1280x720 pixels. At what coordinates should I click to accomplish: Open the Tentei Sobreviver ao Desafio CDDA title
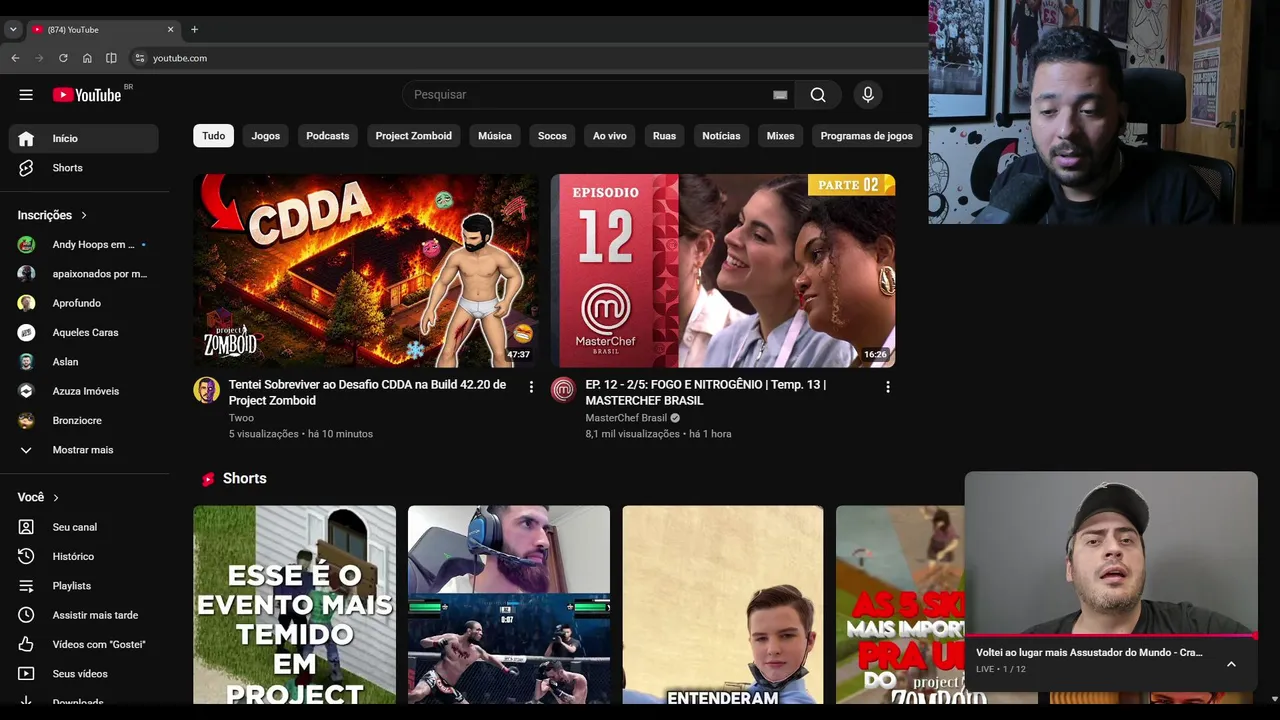pos(367,392)
